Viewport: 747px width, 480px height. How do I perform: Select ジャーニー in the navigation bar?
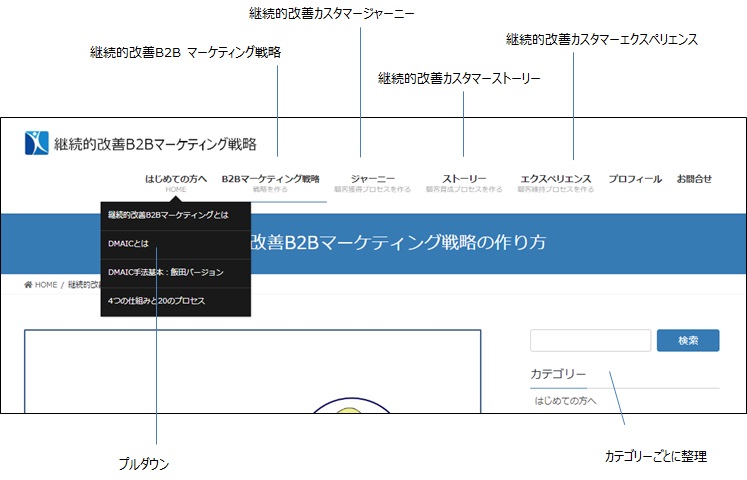coord(373,183)
